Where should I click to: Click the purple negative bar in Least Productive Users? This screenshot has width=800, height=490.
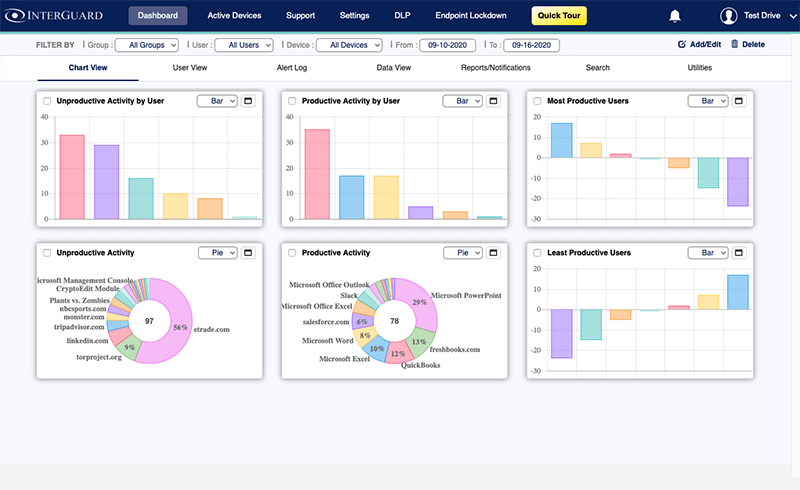coord(562,334)
